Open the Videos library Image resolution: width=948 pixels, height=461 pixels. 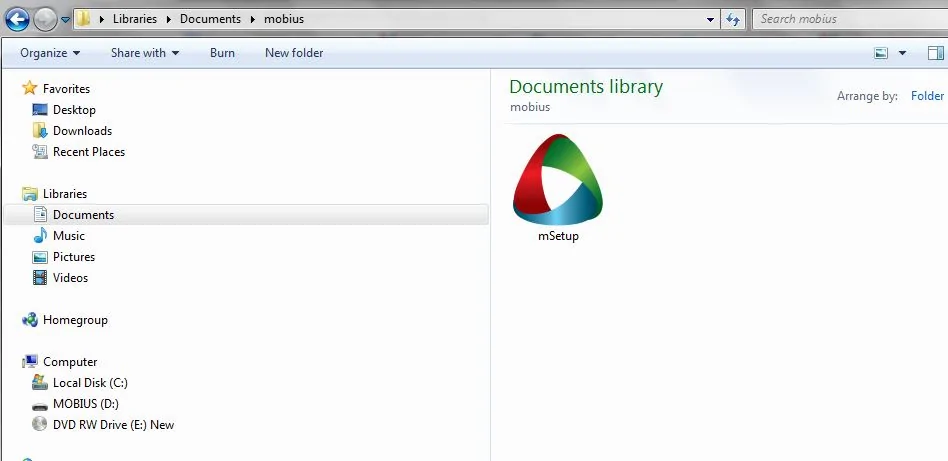70,278
